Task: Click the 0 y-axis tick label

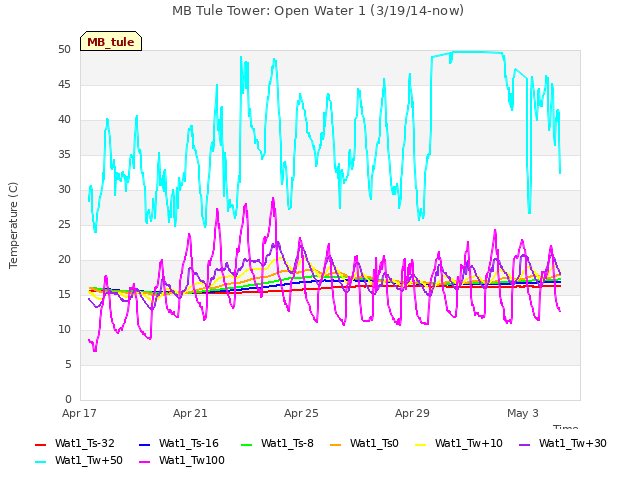Action: point(68,400)
